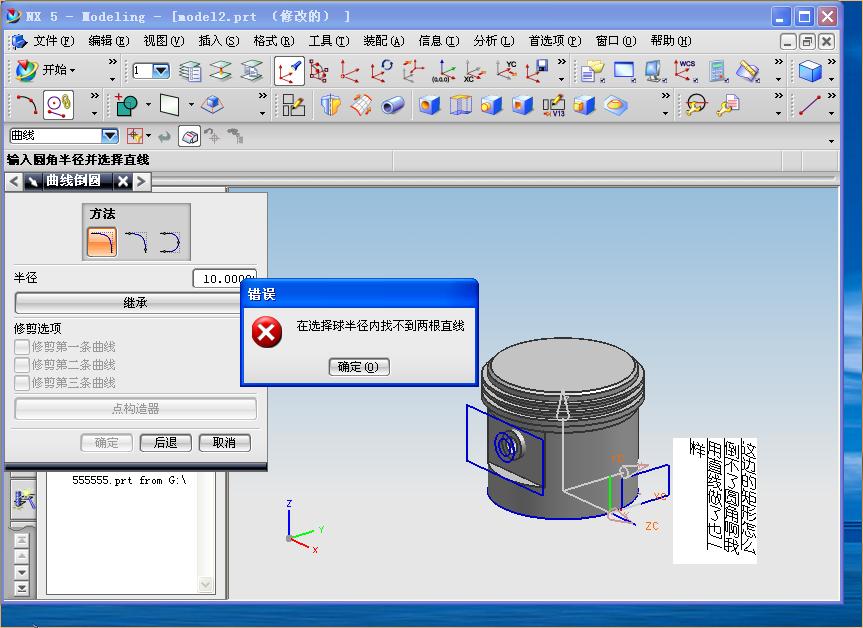Click the Expression calculator icon
Screen dimensions: 863x628
click(x=718, y=72)
